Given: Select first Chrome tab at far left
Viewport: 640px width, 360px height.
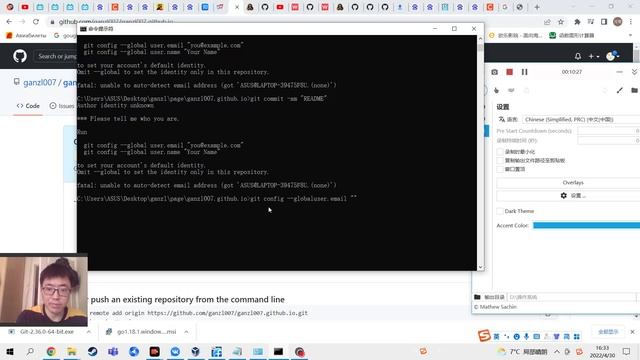Looking at the screenshot, I should coord(10,7).
